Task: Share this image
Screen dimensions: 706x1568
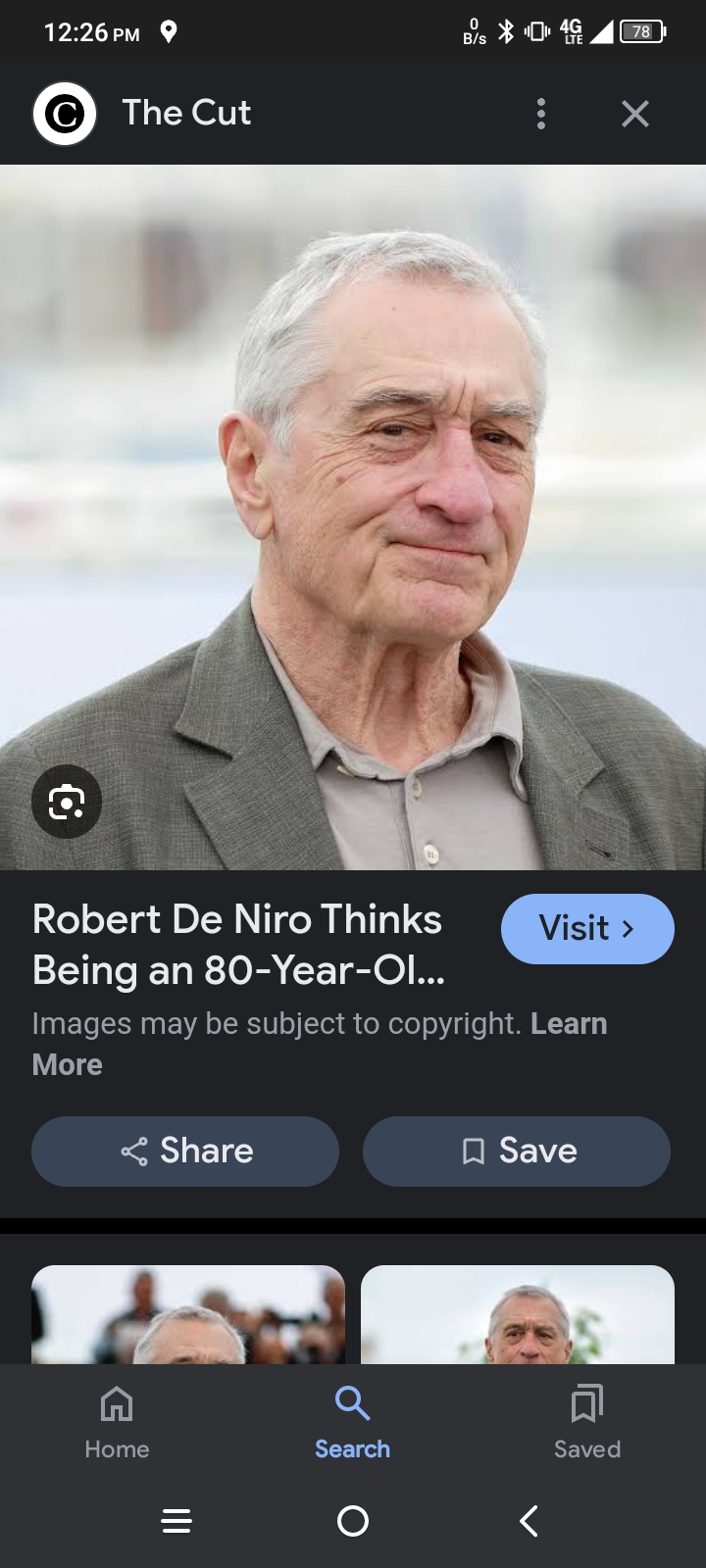Action: tap(185, 1151)
